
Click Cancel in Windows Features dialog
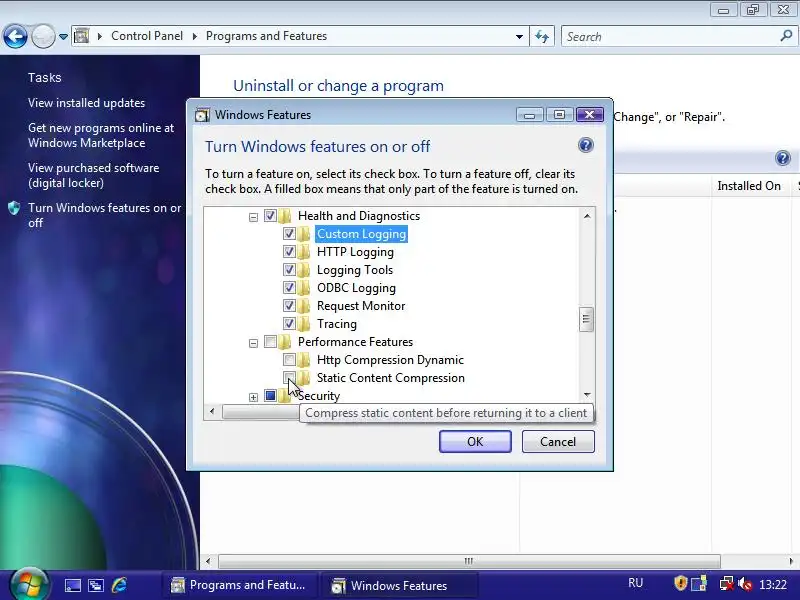[558, 441]
